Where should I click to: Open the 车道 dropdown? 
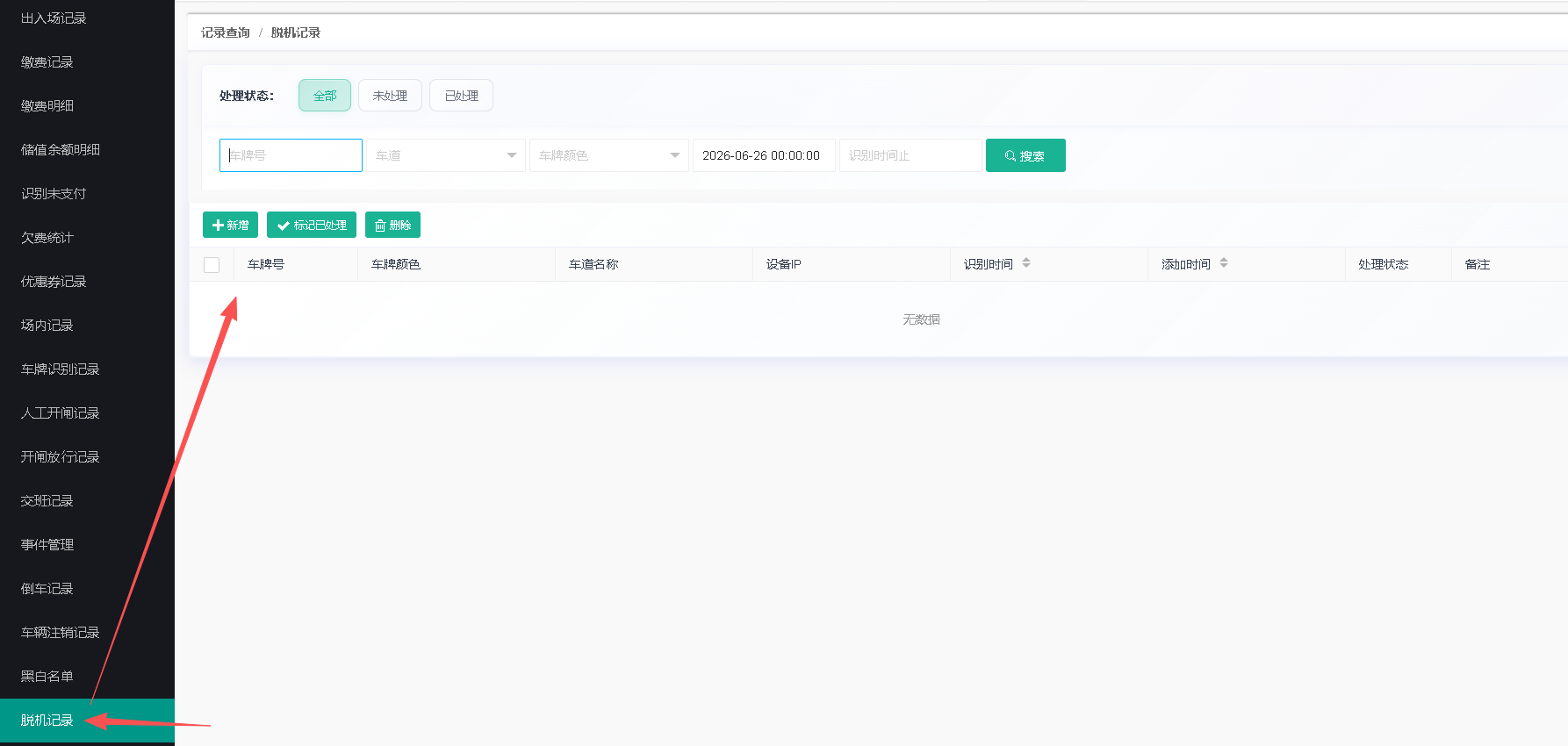point(446,155)
